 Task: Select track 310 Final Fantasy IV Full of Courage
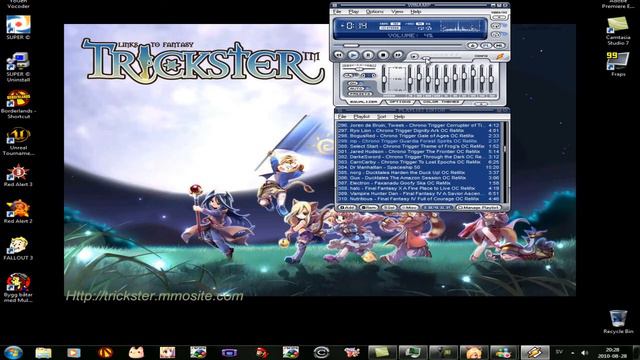(418, 199)
